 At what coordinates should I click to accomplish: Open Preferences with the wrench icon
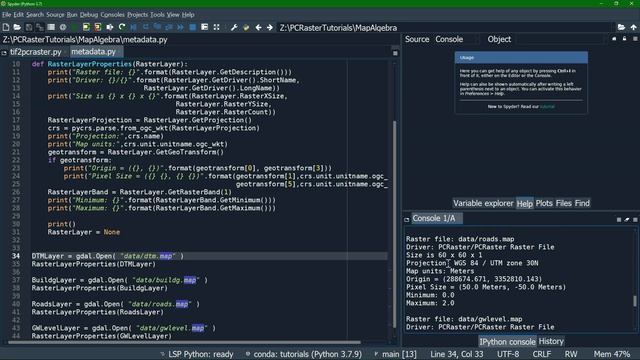coord(234,27)
